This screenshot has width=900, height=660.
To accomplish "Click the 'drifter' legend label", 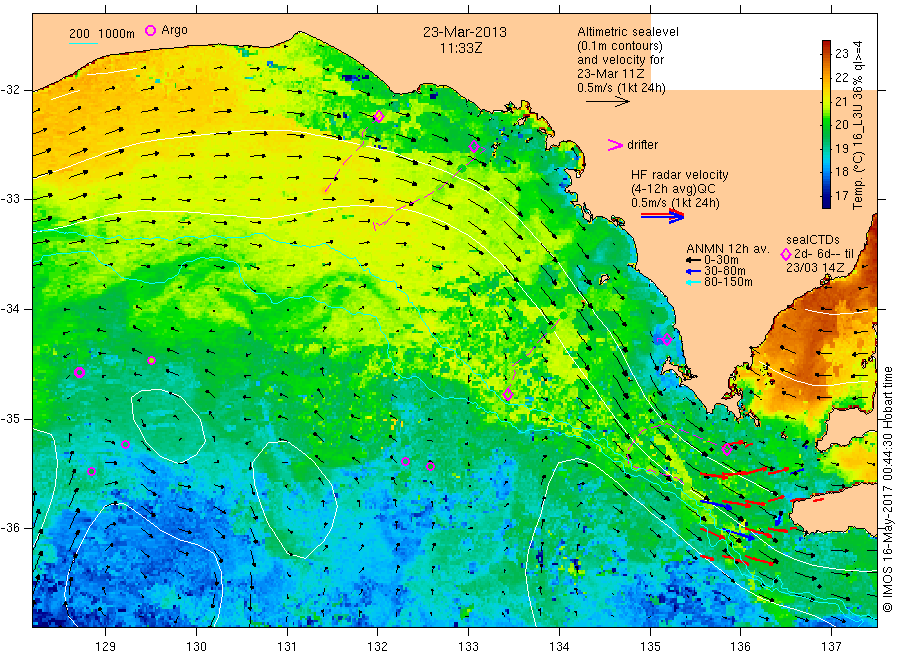I will tap(642, 145).
